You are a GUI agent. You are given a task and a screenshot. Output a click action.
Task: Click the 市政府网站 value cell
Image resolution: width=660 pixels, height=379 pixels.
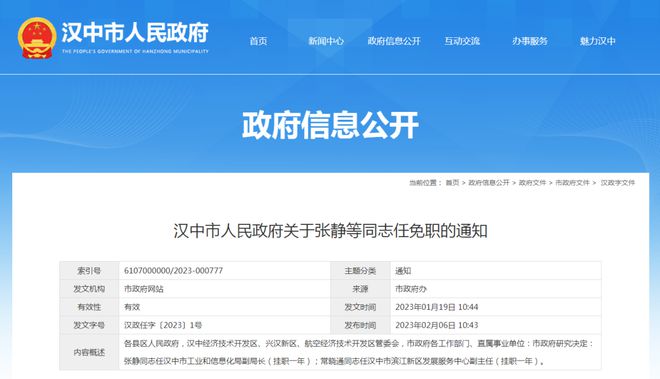pyautogui.click(x=225, y=289)
